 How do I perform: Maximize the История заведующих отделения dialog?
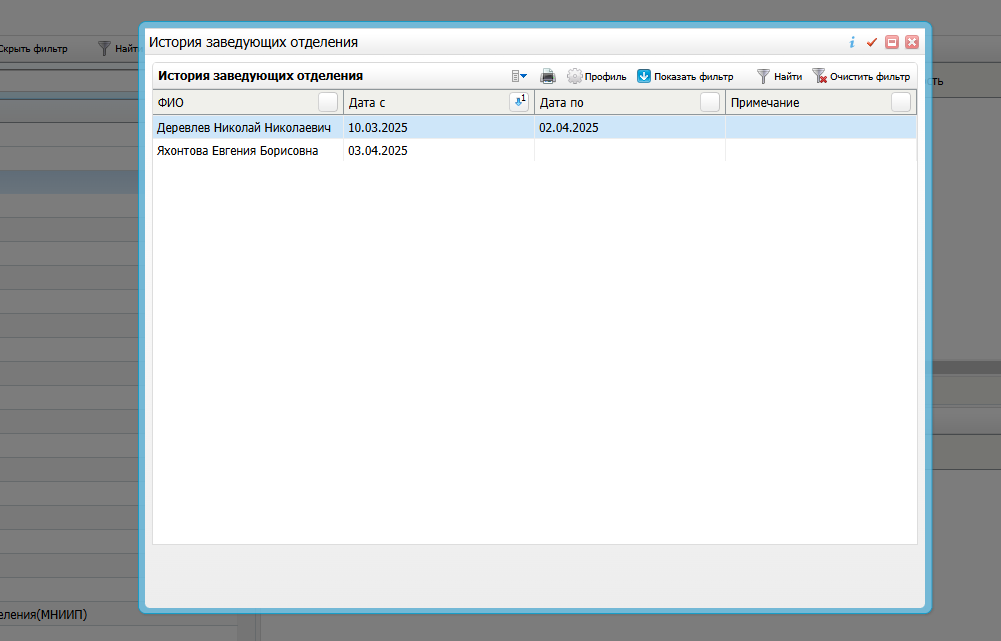coord(892,42)
